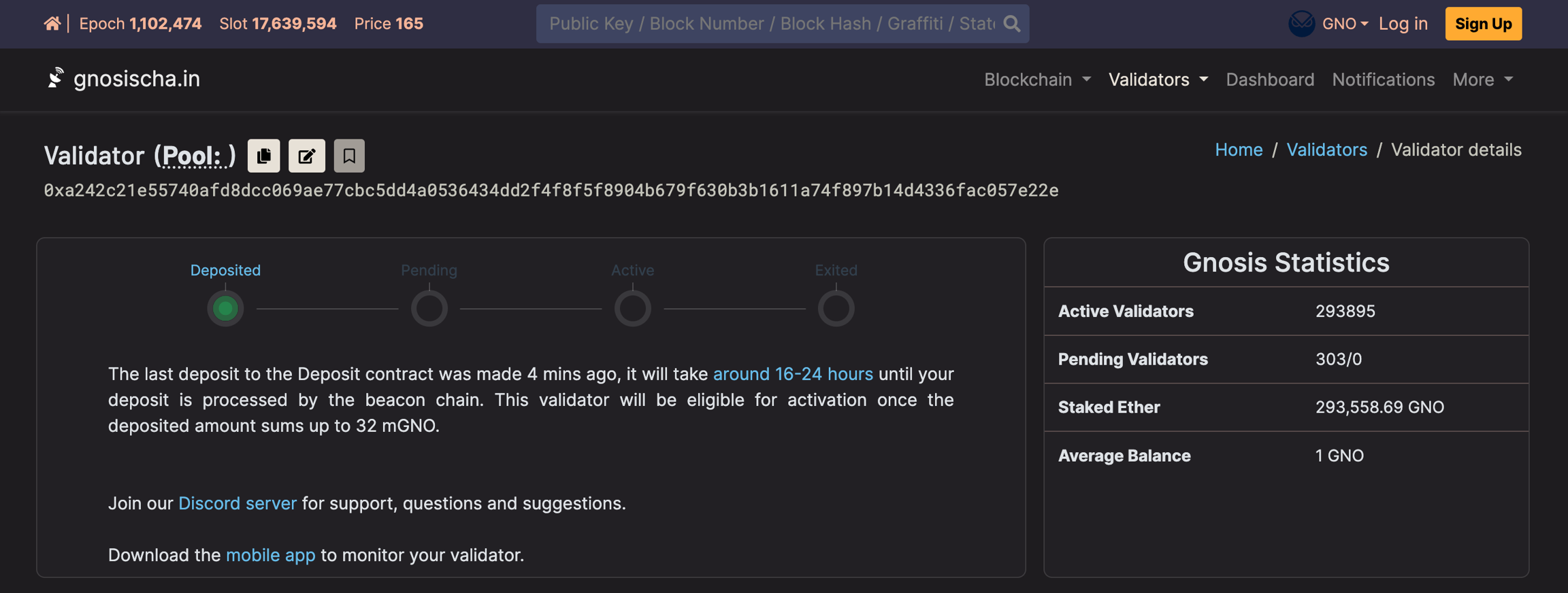Open the Notifications menu item
This screenshot has height=593, width=1568.
pos(1383,80)
